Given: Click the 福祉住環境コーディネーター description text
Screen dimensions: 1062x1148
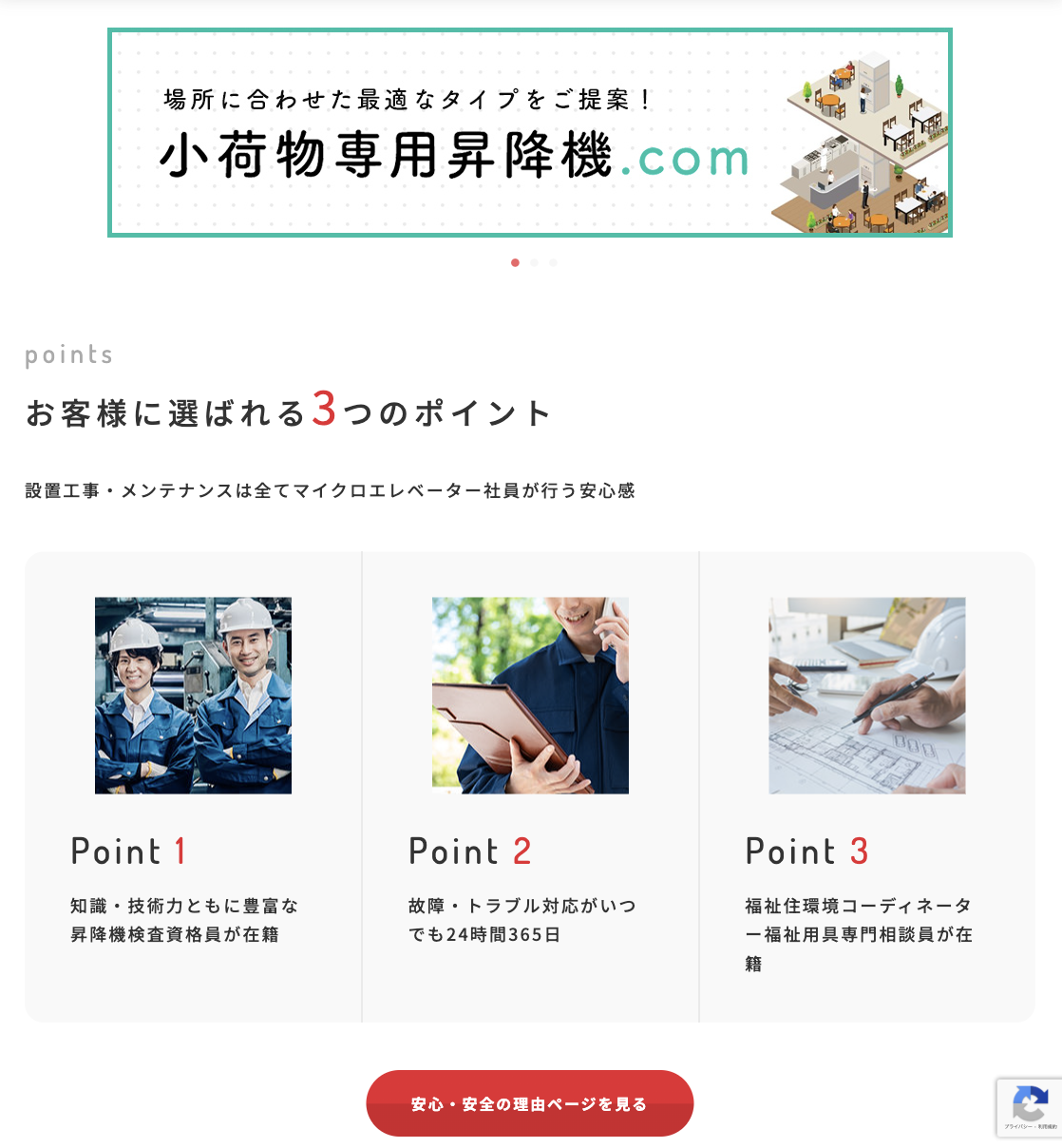Looking at the screenshot, I should click(x=859, y=934).
